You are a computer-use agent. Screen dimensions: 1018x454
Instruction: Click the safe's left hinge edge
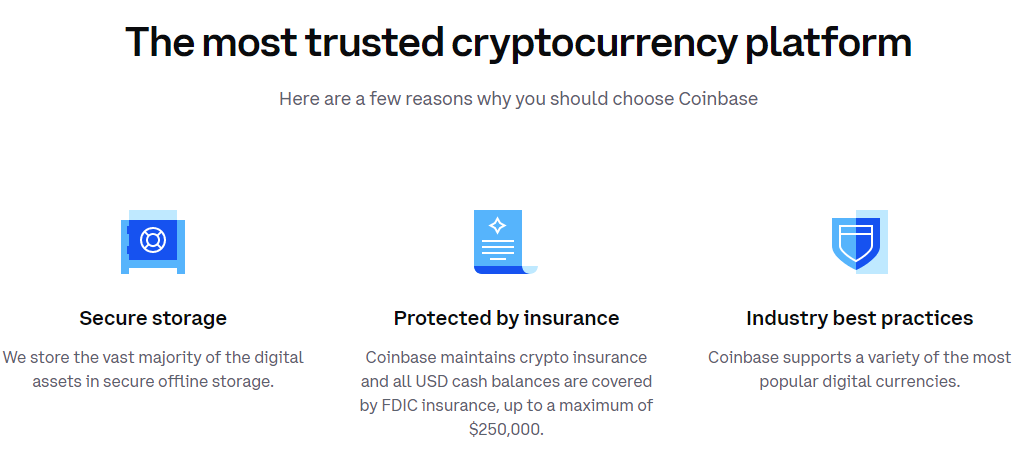click(128, 240)
